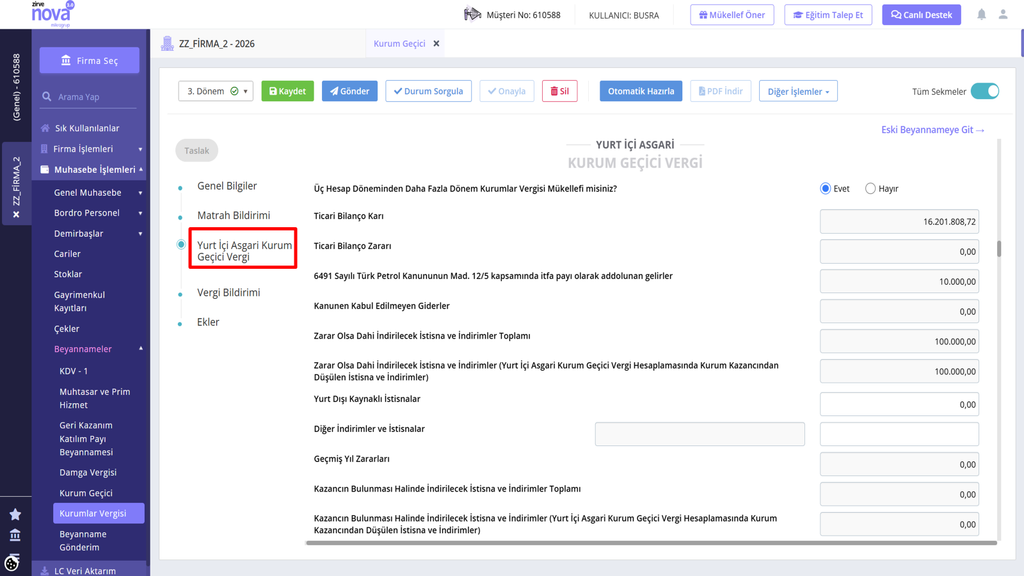
Task: Go to the Vergi Bildirimi section
Action: pyautogui.click(x=229, y=293)
